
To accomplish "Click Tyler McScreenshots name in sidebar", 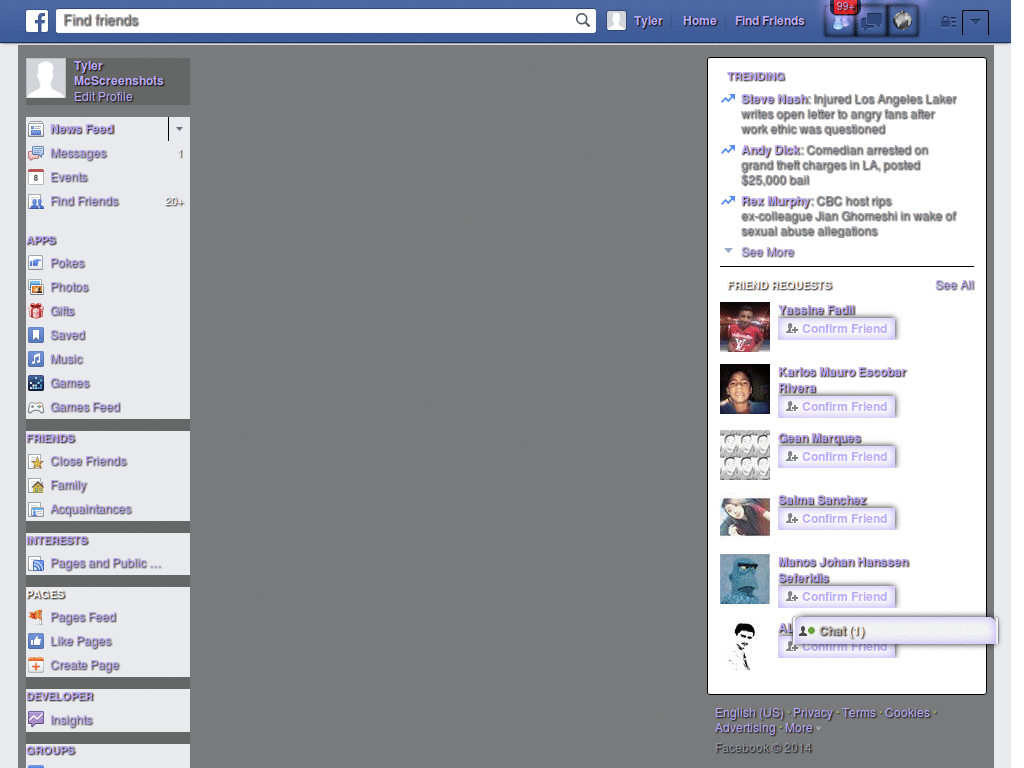I will coord(118,73).
